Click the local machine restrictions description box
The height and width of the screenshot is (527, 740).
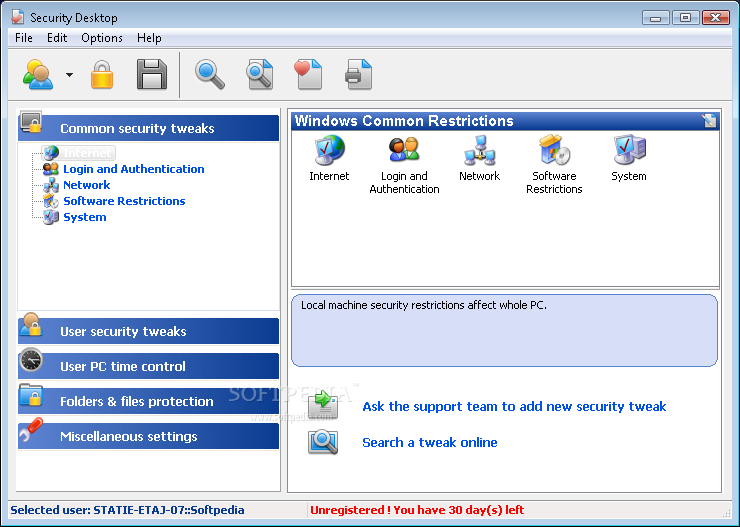coord(505,330)
